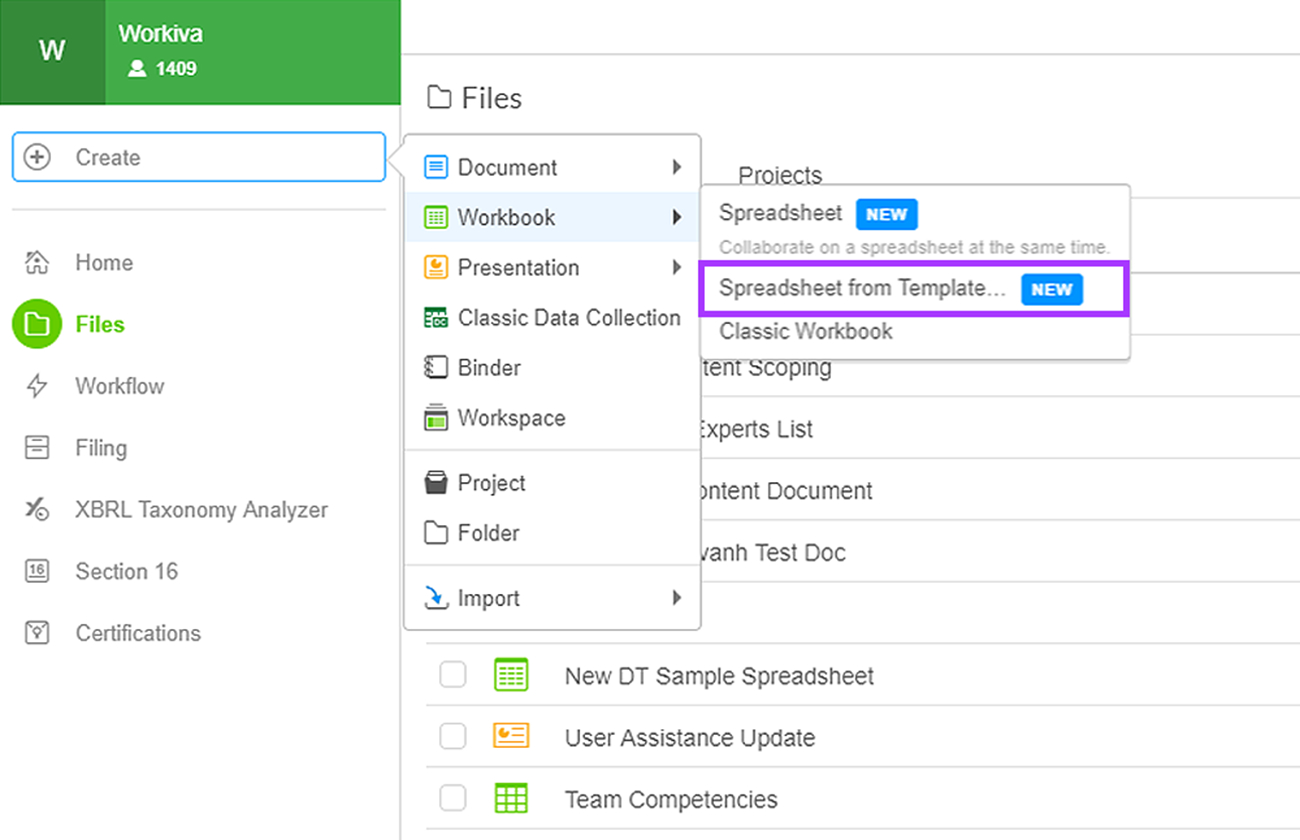Click the Workiva workspace avatar W

[52, 52]
